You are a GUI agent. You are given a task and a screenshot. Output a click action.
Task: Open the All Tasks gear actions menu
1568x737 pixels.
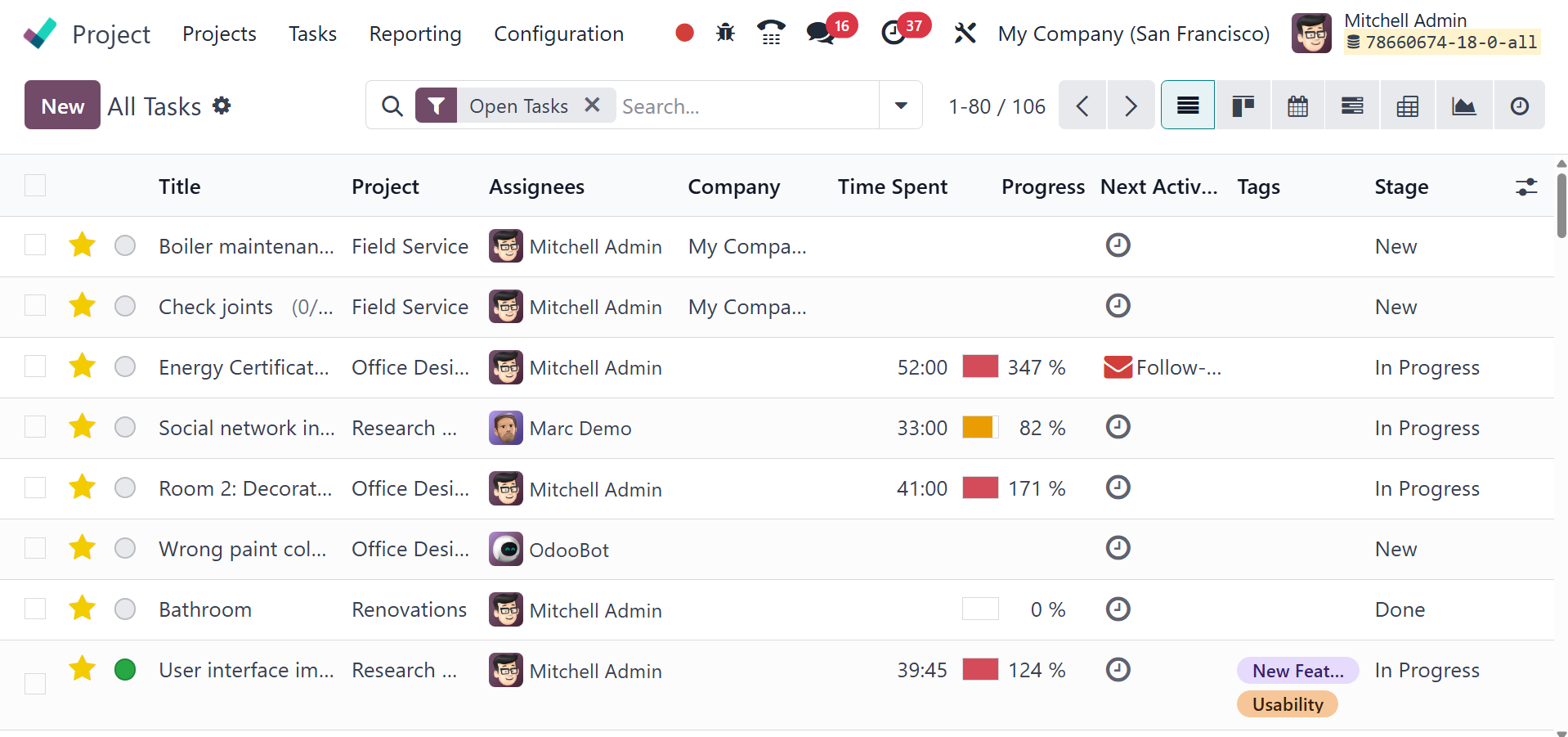pos(222,106)
